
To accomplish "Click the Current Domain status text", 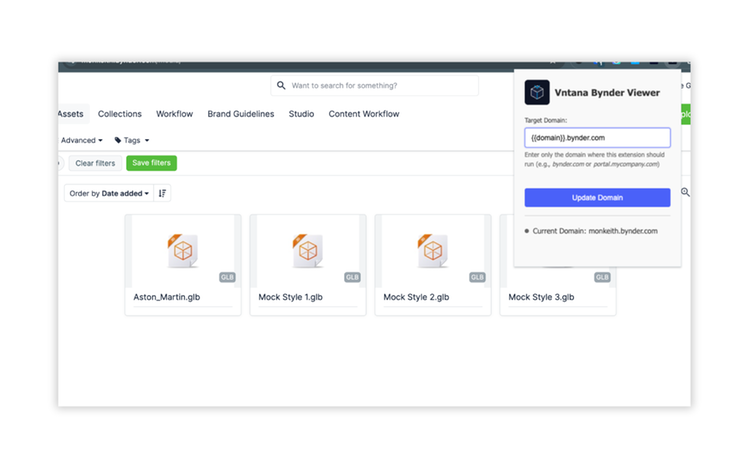I will pos(595,231).
